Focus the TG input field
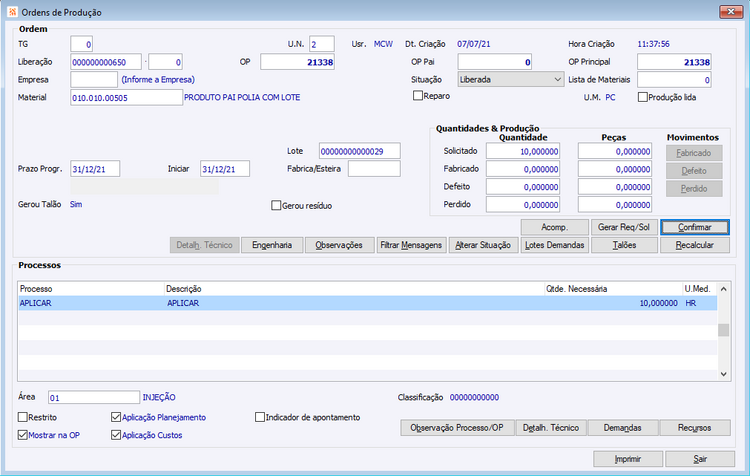Viewport: 750px width, 476px height. click(x=81, y=44)
